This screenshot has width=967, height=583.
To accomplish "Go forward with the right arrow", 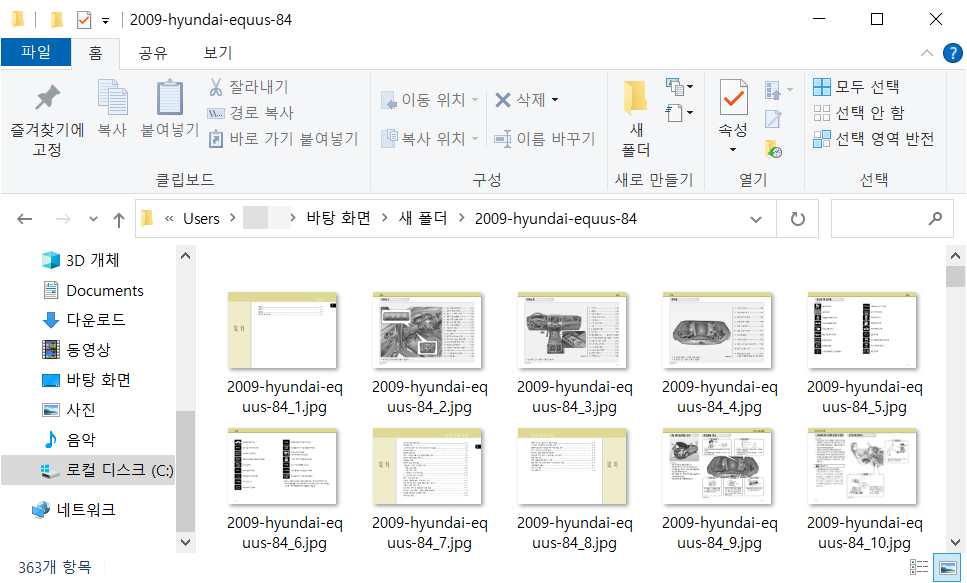I will point(63,219).
